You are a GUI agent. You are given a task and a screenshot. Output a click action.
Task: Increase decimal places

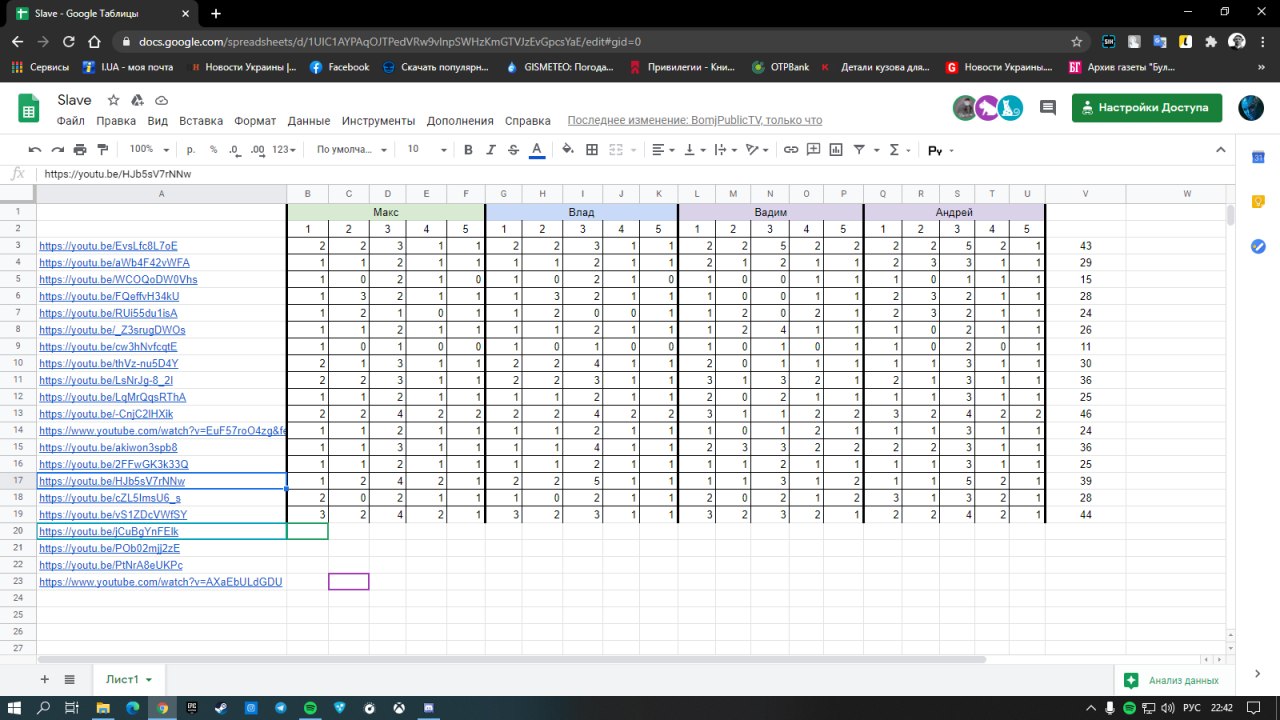pos(257,150)
